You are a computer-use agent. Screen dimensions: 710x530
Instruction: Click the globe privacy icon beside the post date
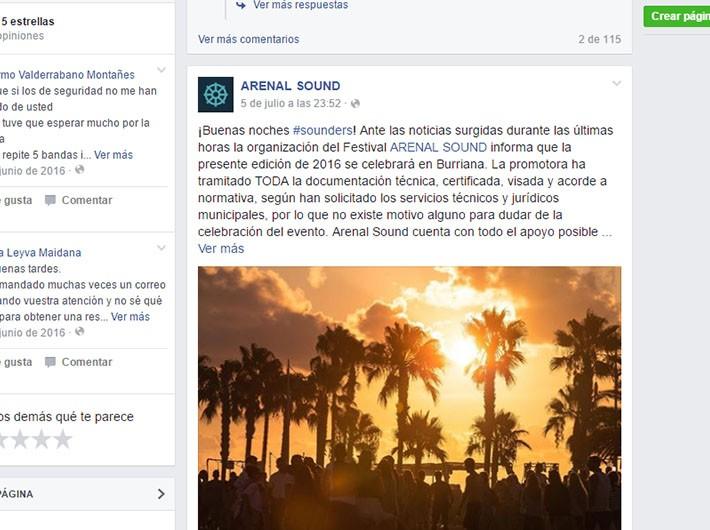355,104
